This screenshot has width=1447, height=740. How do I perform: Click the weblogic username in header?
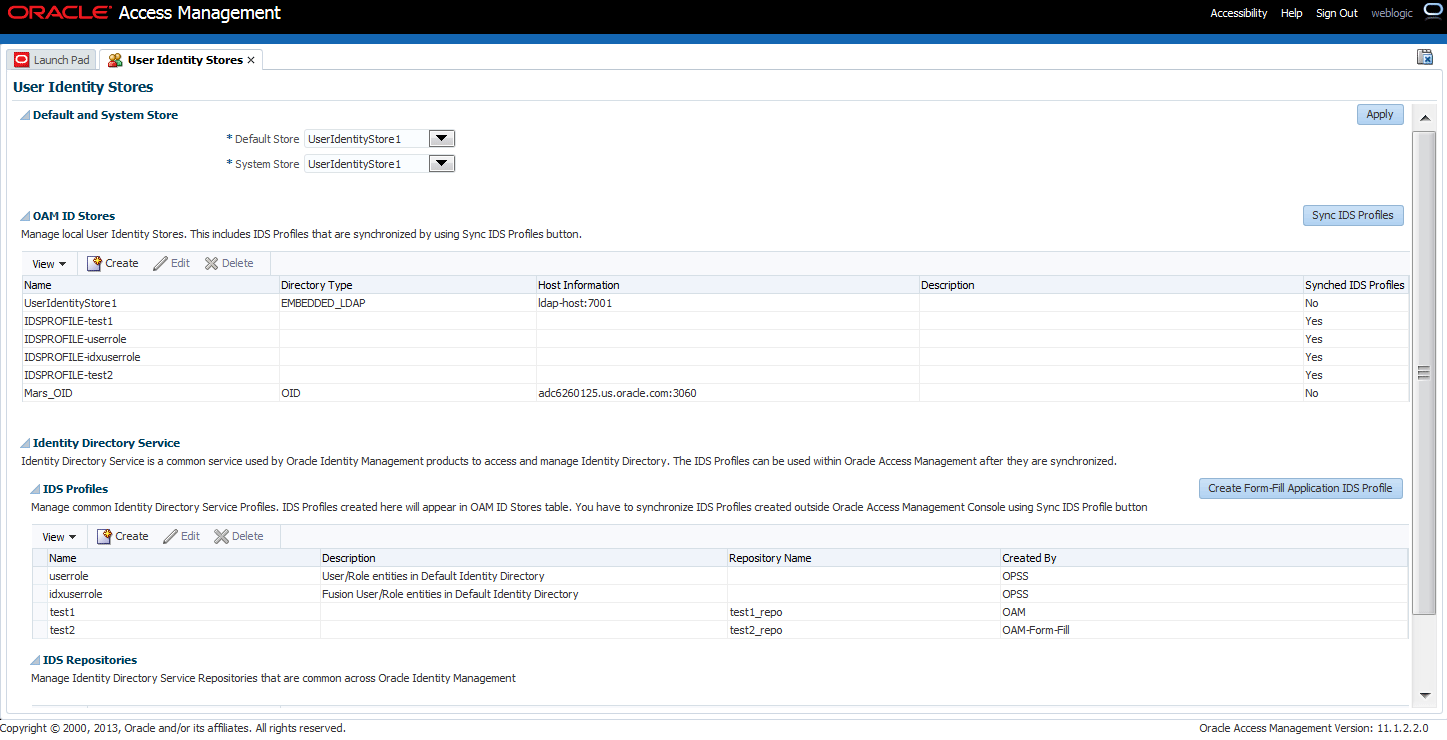point(1394,13)
